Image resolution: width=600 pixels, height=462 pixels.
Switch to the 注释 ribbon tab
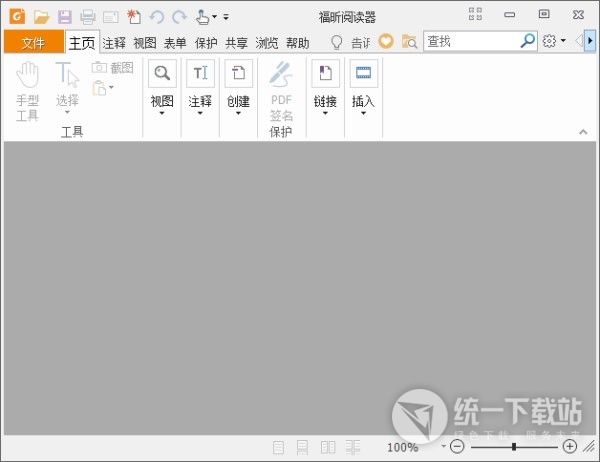coord(114,43)
